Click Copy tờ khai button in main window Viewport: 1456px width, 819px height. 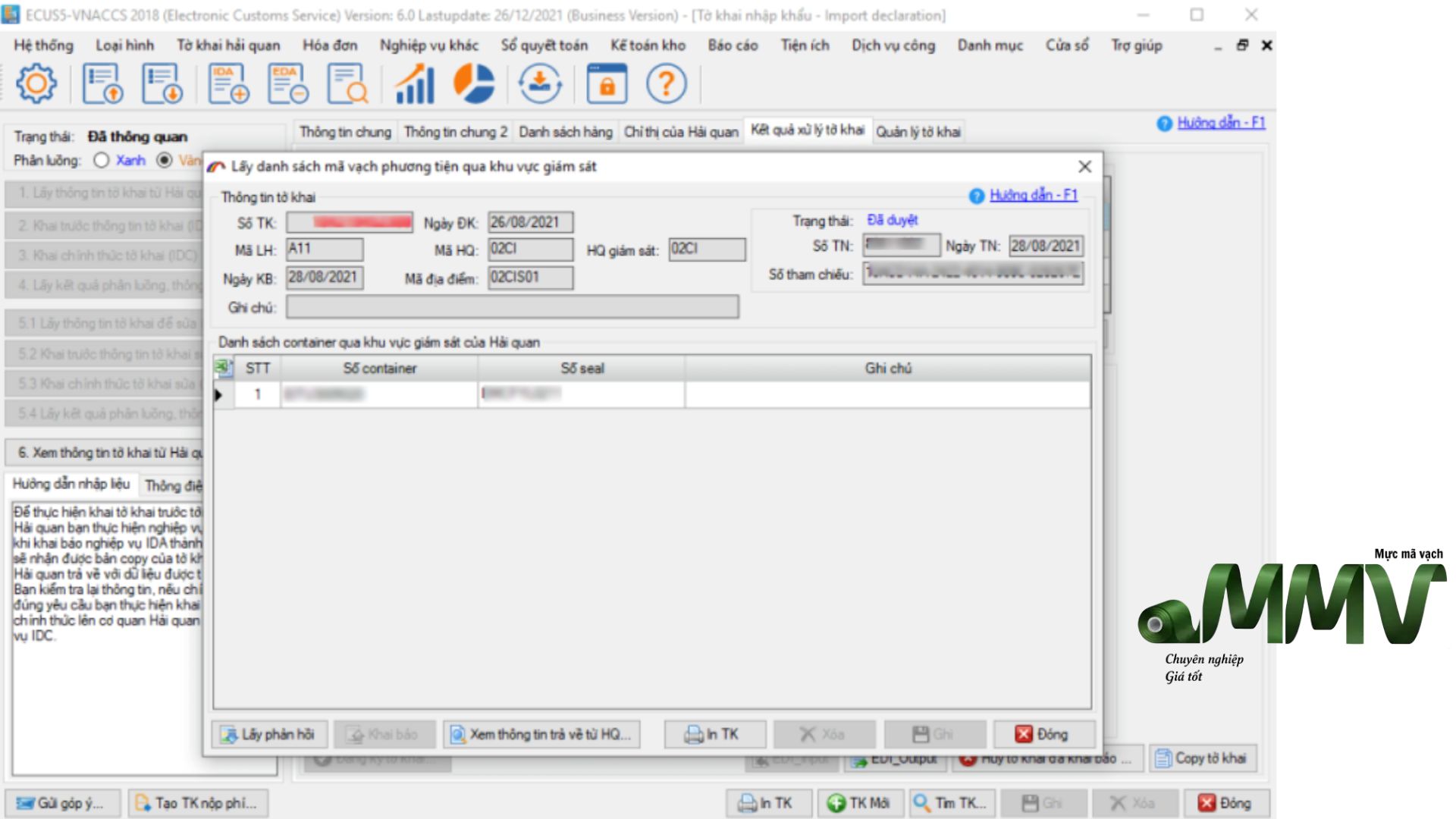point(1202,758)
